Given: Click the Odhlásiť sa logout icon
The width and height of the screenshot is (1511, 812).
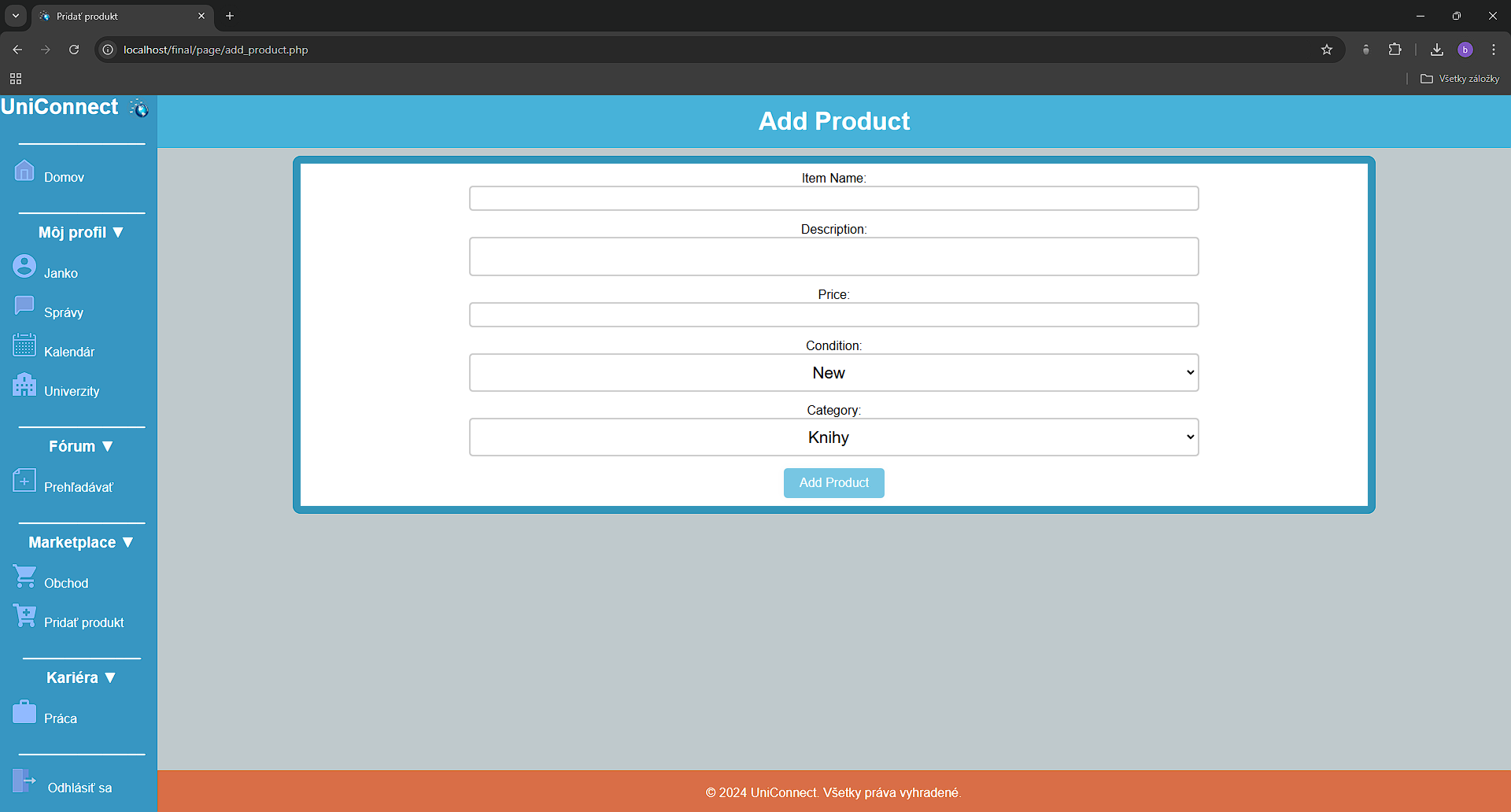Looking at the screenshot, I should point(24,781).
